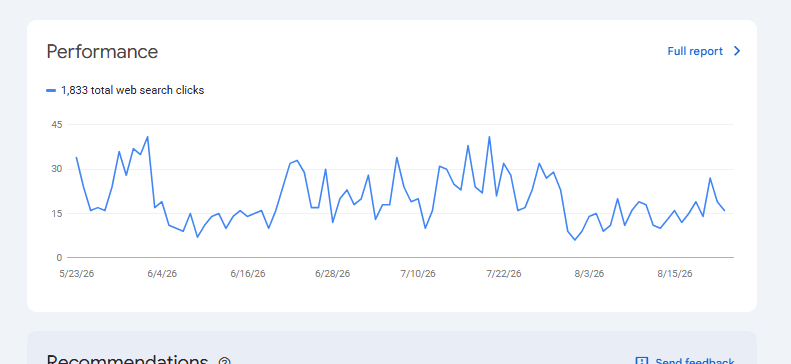Click the Send feedback icon
Image resolution: width=791 pixels, height=364 pixels.
point(641,361)
